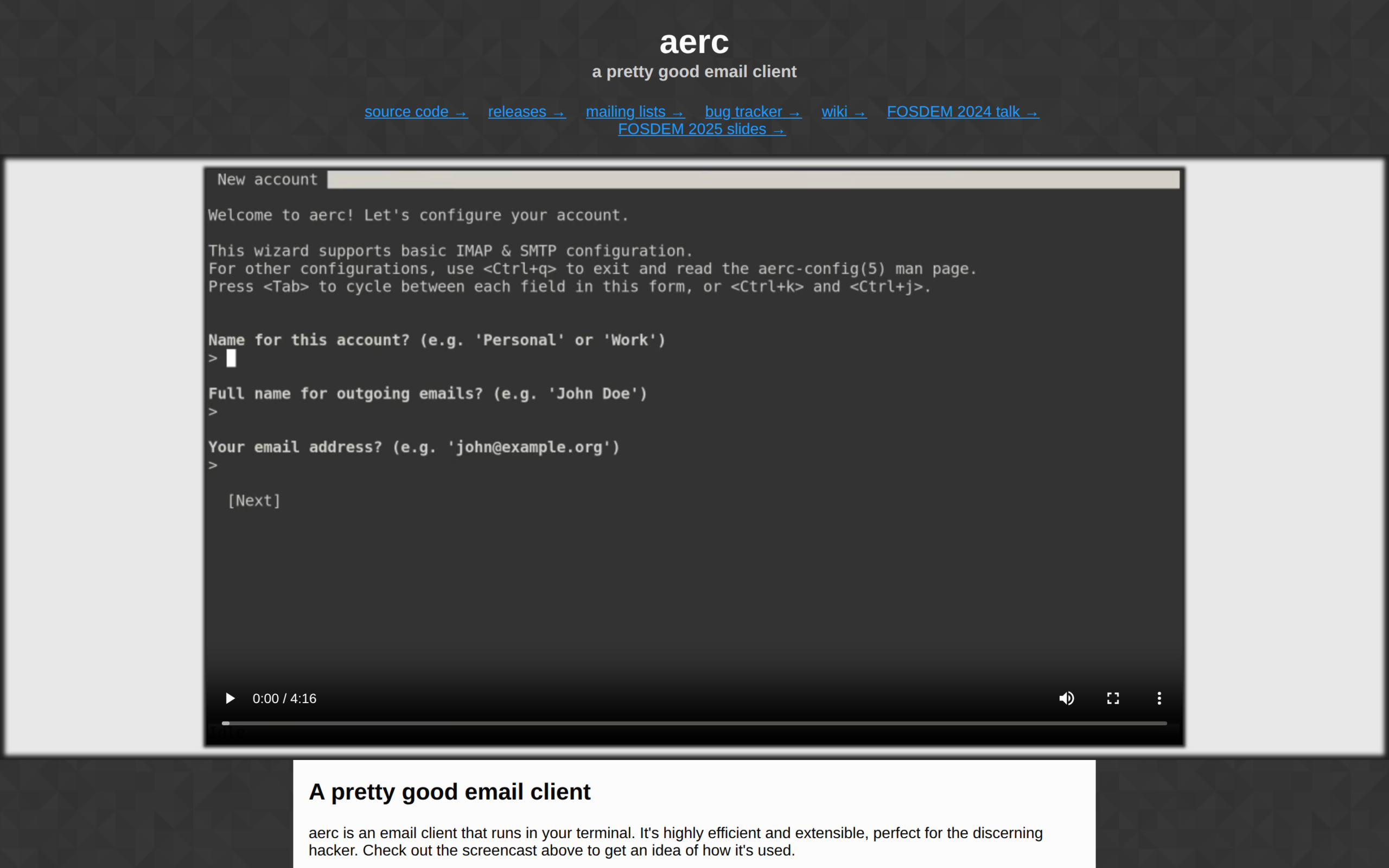This screenshot has height=868, width=1389.
Task: Click the video progress bar
Action: coord(694,723)
